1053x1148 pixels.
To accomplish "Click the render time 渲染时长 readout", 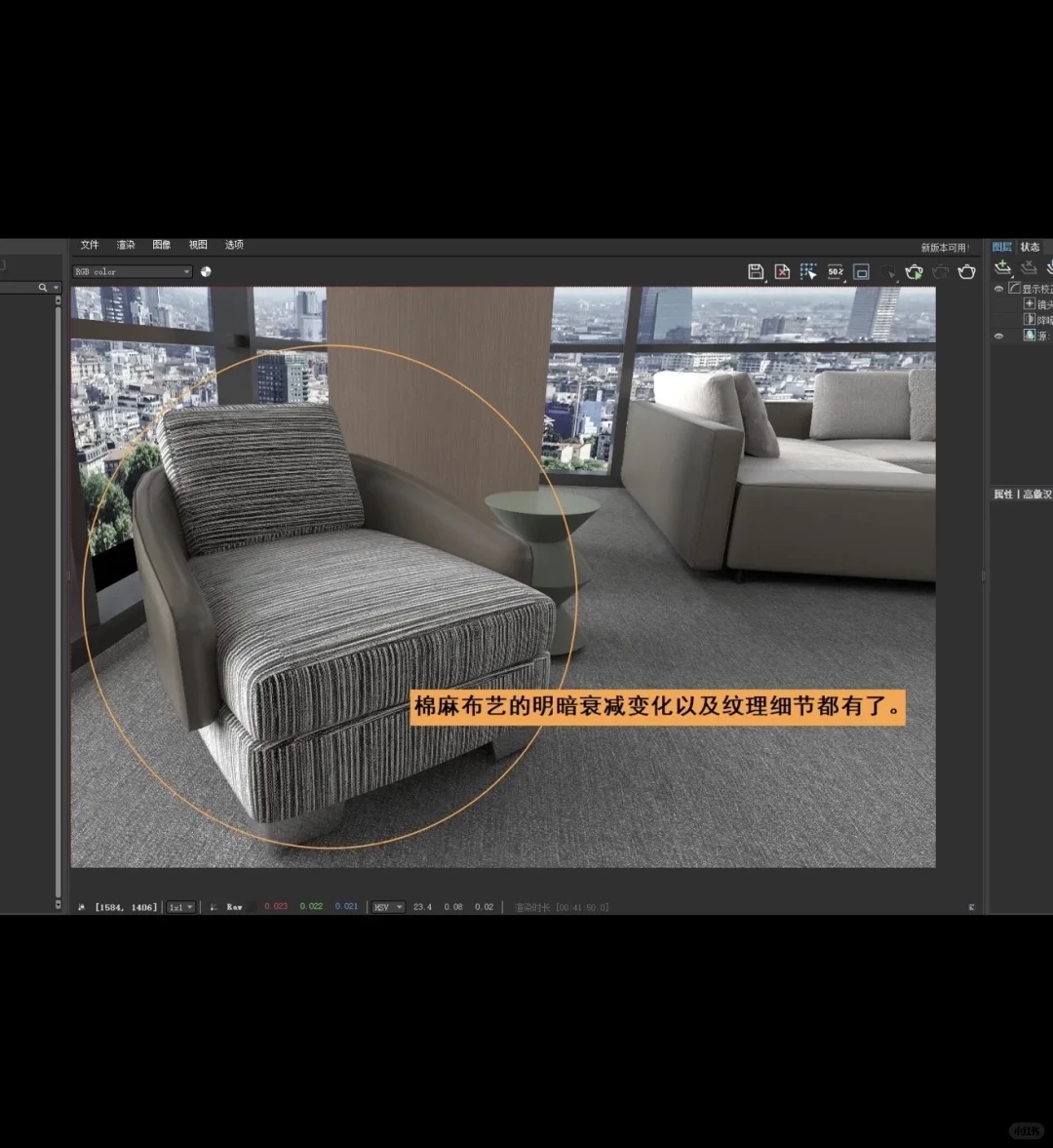I will pos(562,907).
